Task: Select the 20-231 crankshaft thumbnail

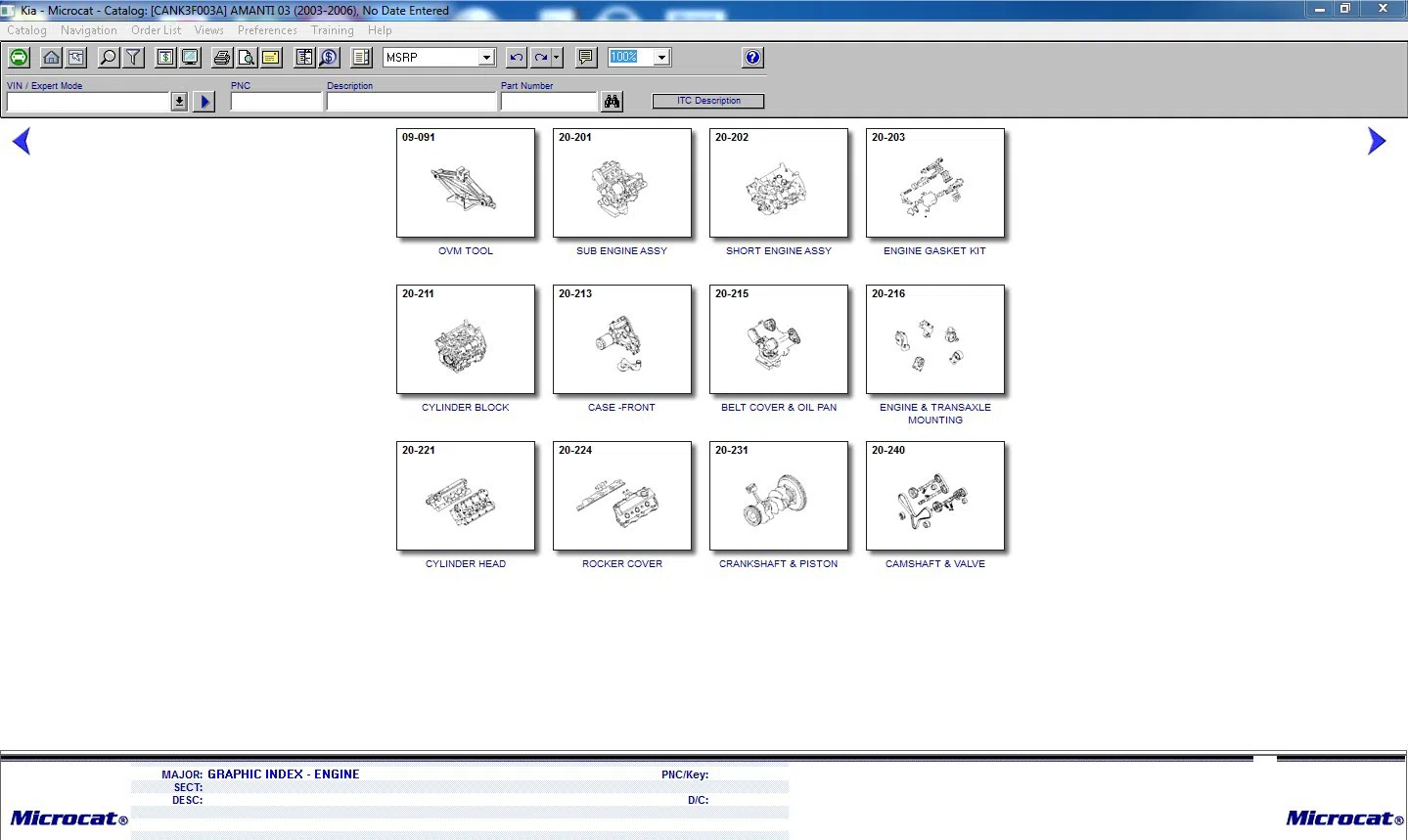Action: tap(779, 496)
